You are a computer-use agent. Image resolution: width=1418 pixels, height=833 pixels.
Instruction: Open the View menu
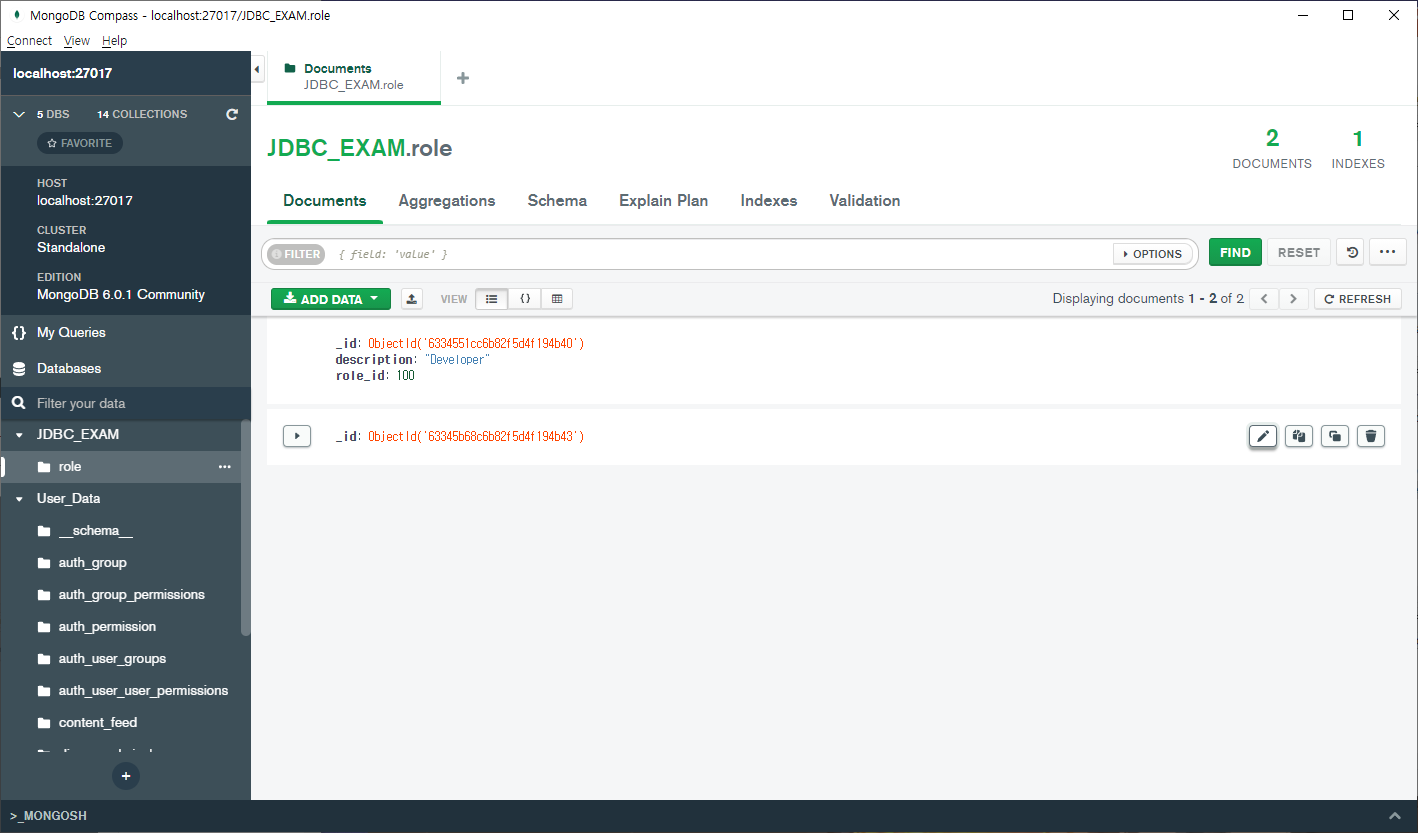77,41
